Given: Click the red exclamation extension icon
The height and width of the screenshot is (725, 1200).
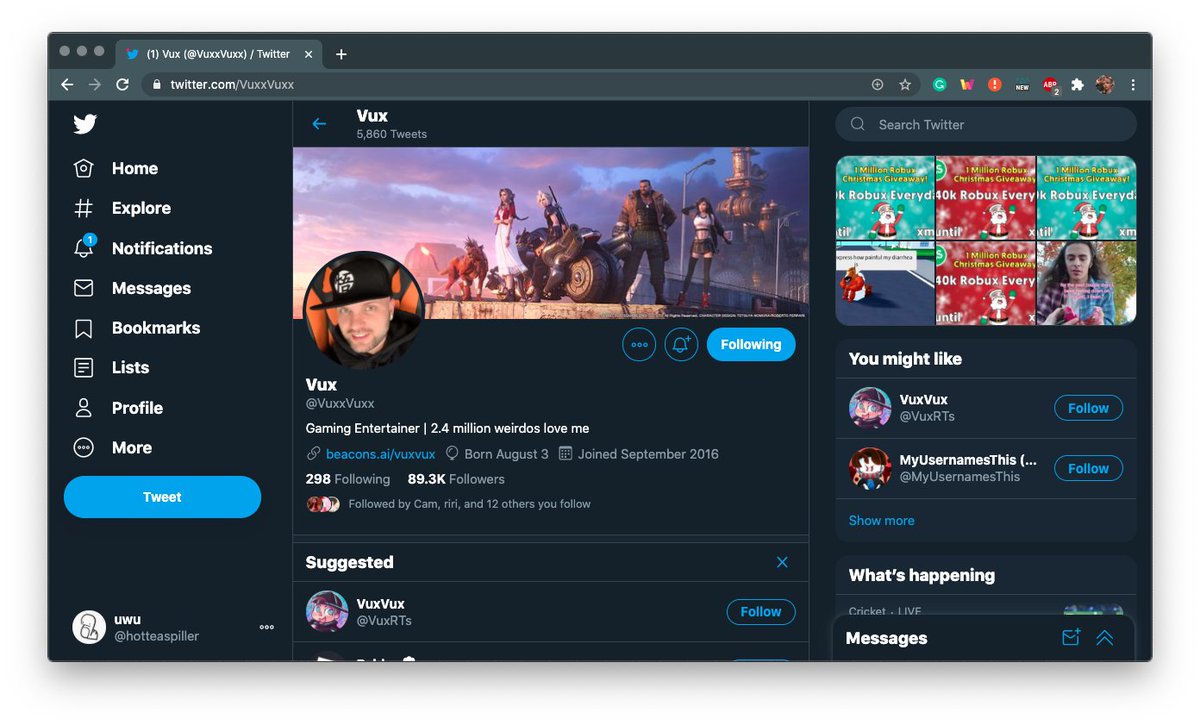Looking at the screenshot, I should click(x=995, y=85).
